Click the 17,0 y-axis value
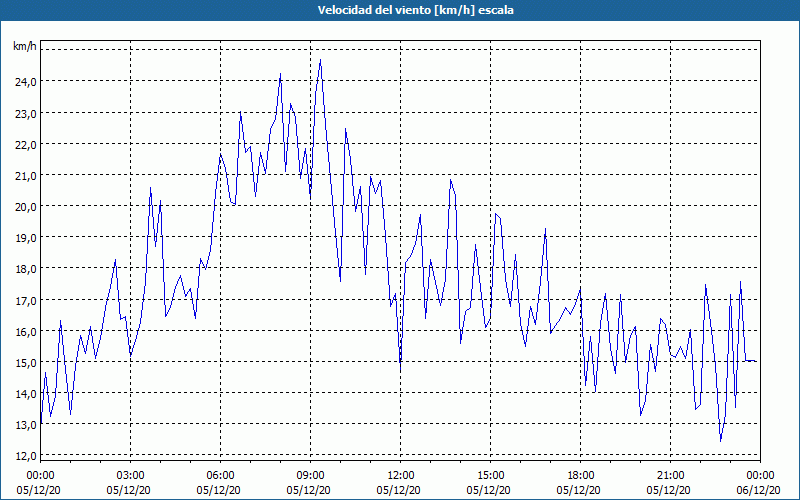The height and width of the screenshot is (500, 800). tap(26, 300)
